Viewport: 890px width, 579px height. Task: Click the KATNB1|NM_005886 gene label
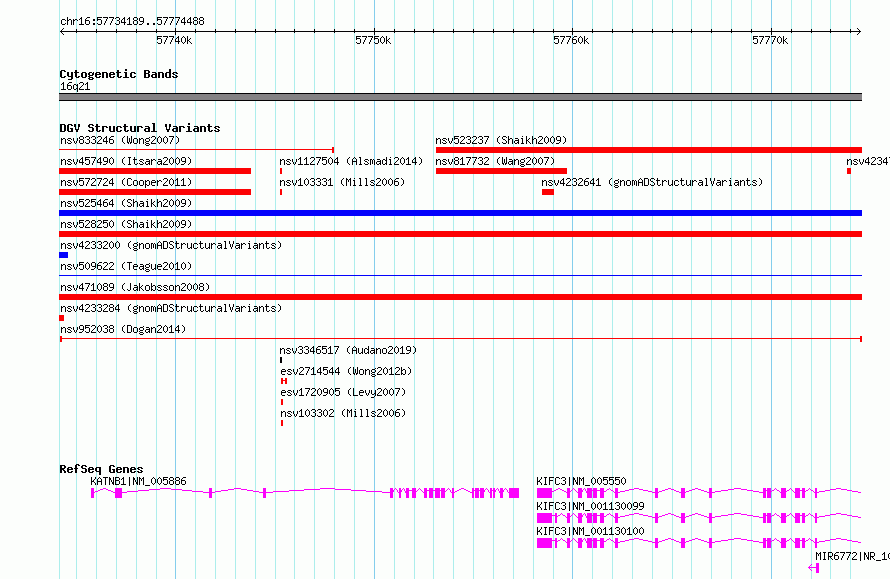tap(138, 481)
